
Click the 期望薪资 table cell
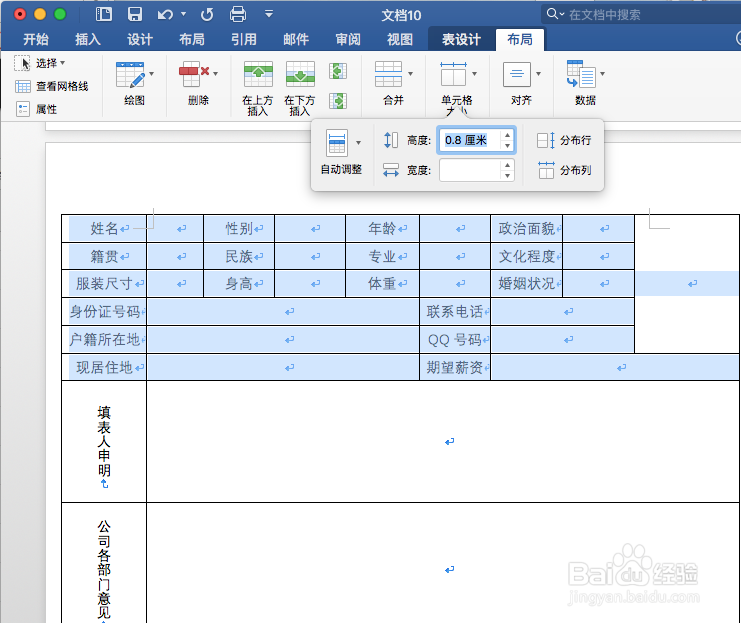(x=455, y=367)
